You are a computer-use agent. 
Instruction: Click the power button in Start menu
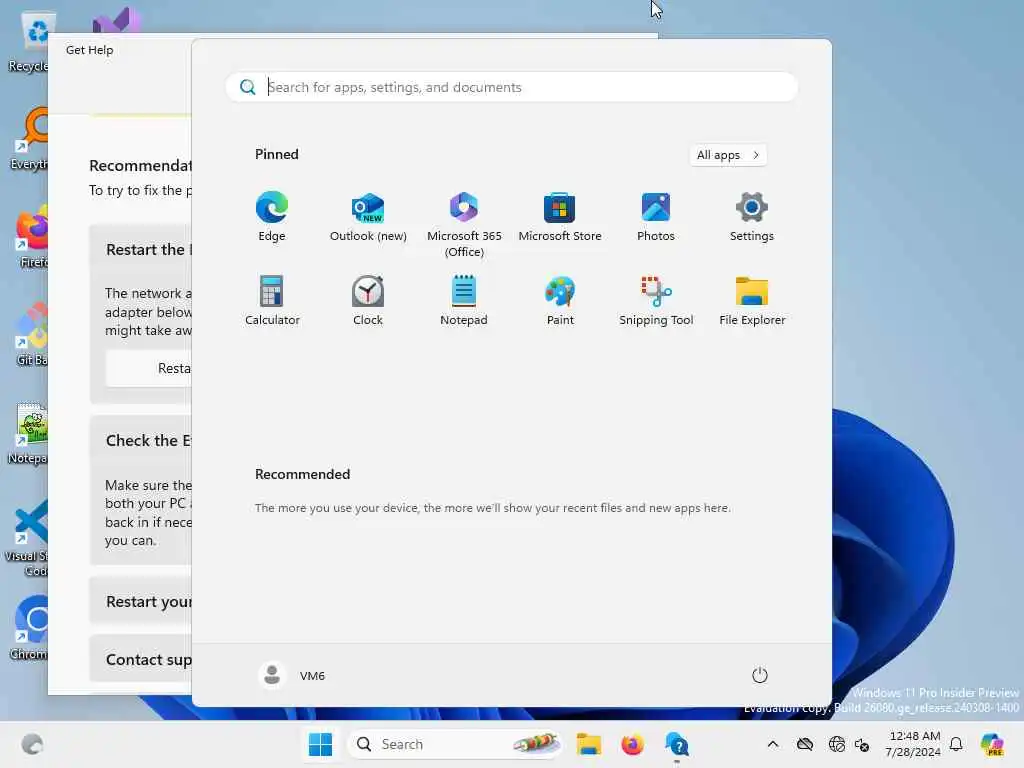coord(760,675)
